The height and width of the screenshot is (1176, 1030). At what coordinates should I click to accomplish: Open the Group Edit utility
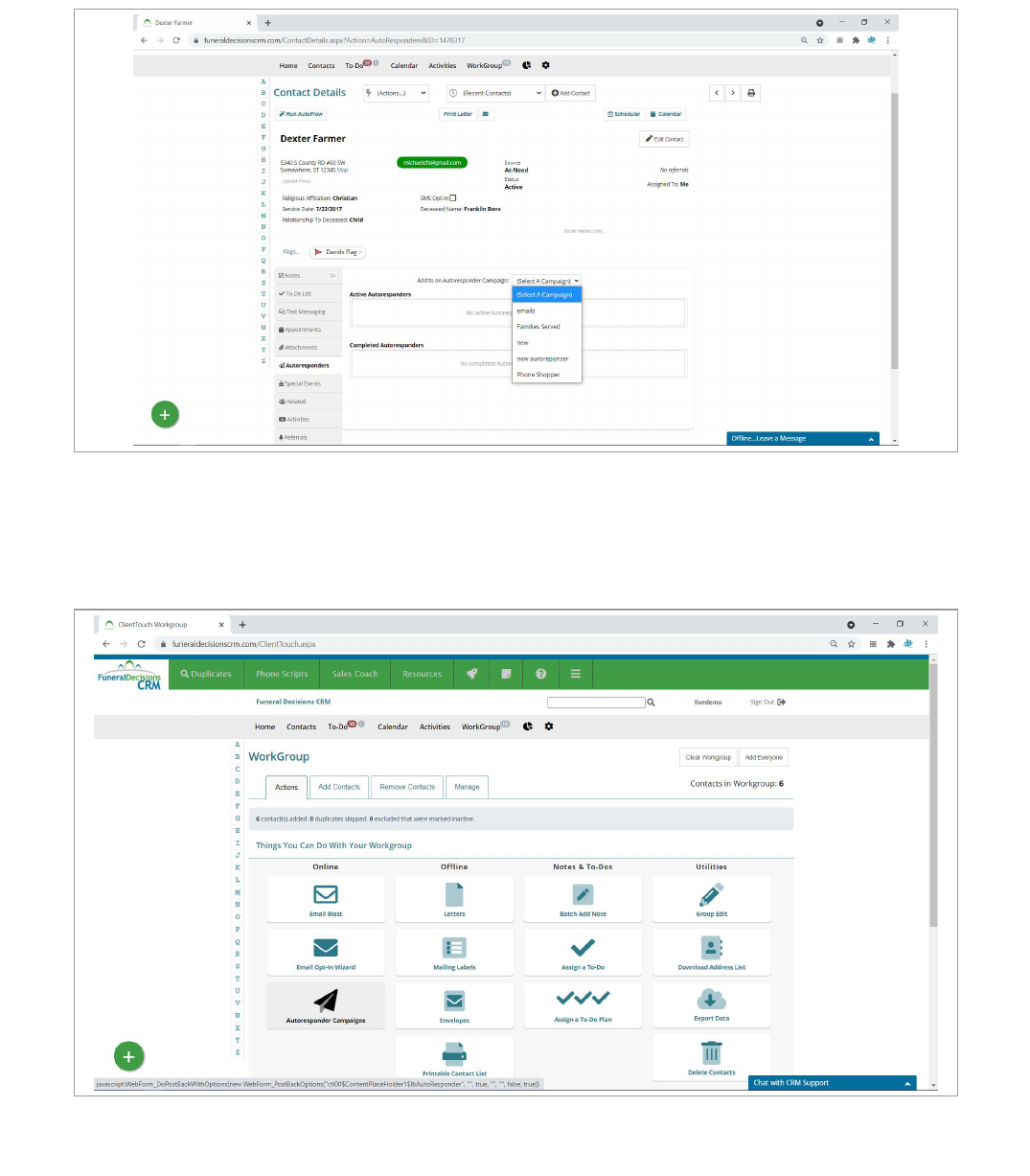click(x=711, y=895)
